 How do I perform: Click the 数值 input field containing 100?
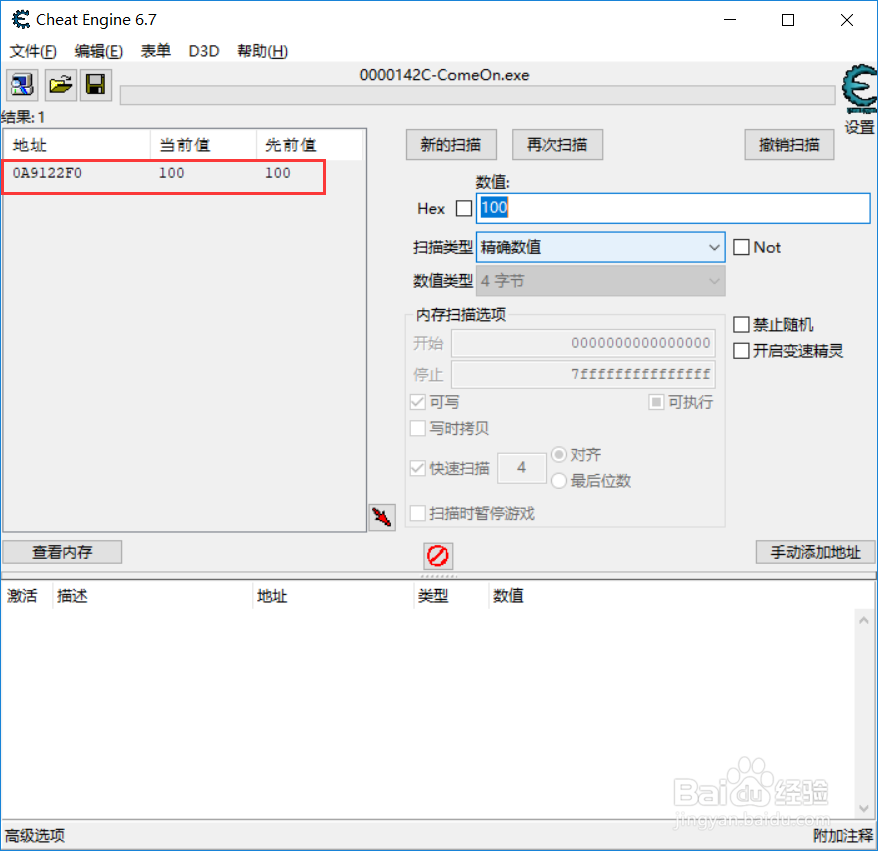coord(673,208)
